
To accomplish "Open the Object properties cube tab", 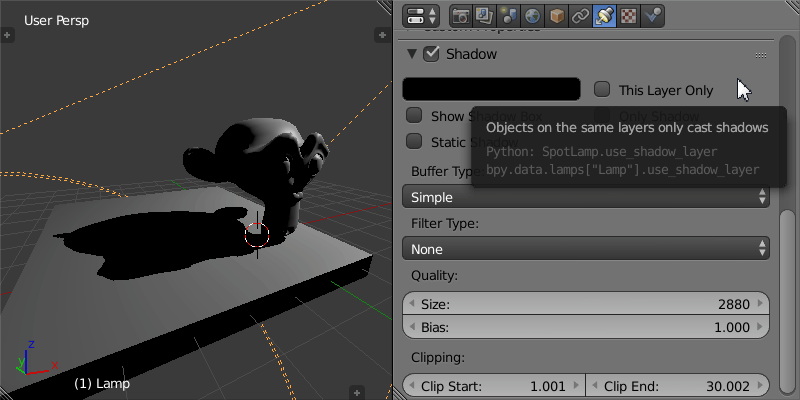I will point(556,16).
